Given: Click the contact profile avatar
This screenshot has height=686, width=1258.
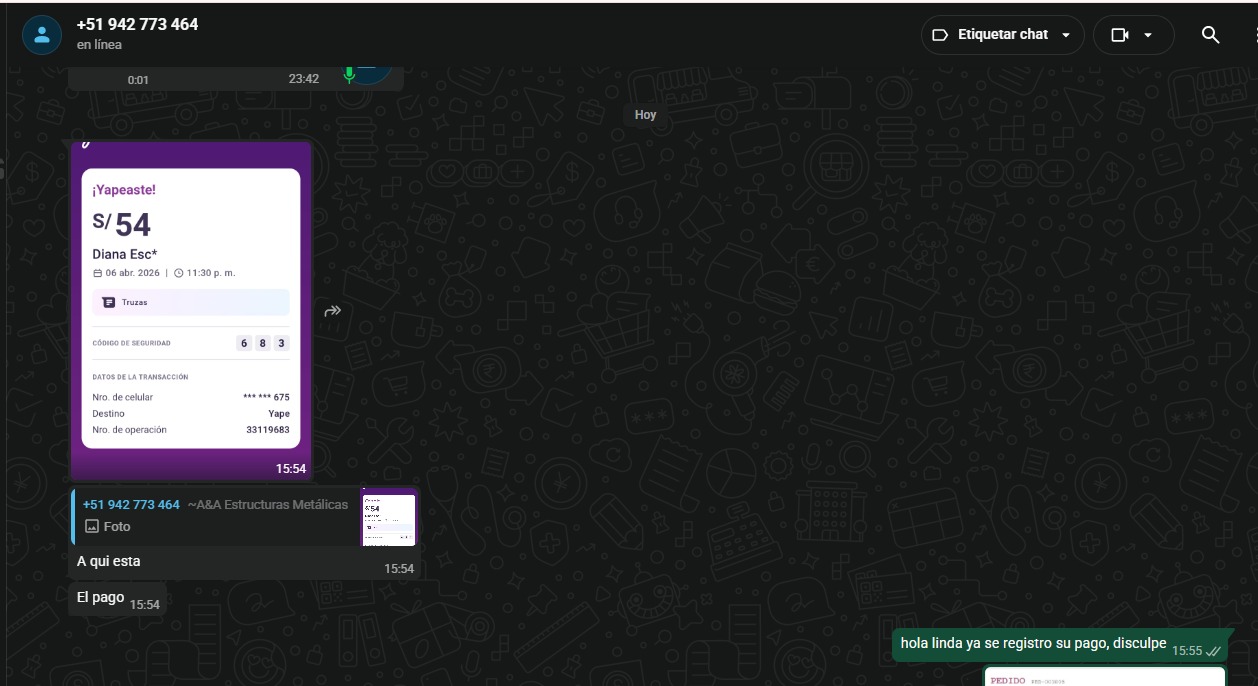Looking at the screenshot, I should tap(41, 35).
